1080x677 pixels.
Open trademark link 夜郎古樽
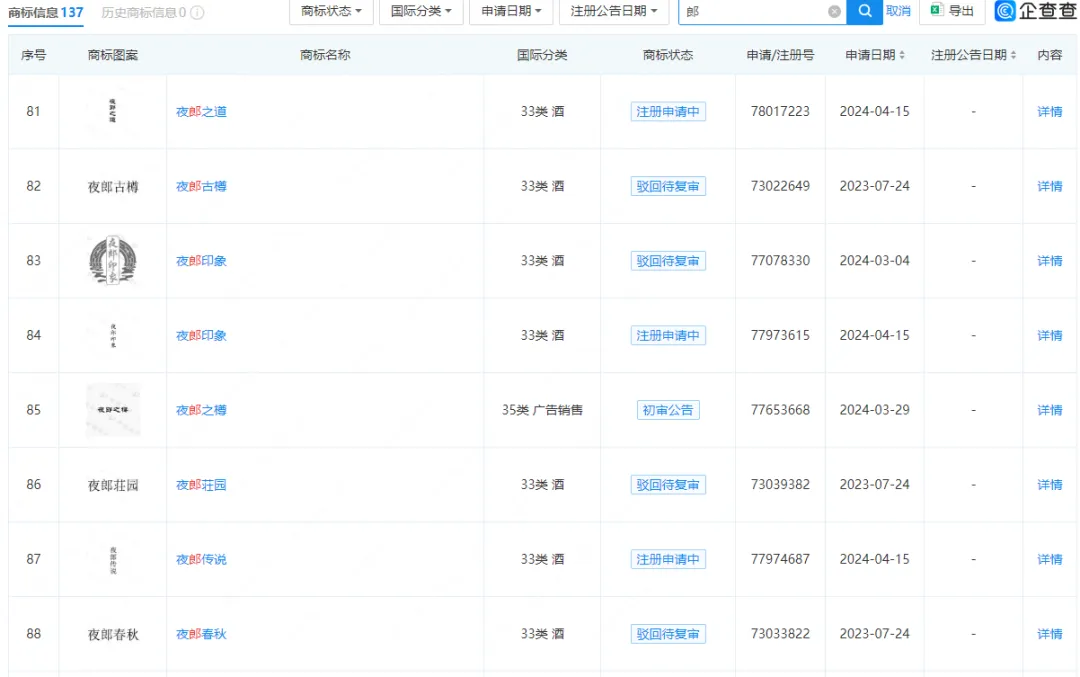click(201, 186)
